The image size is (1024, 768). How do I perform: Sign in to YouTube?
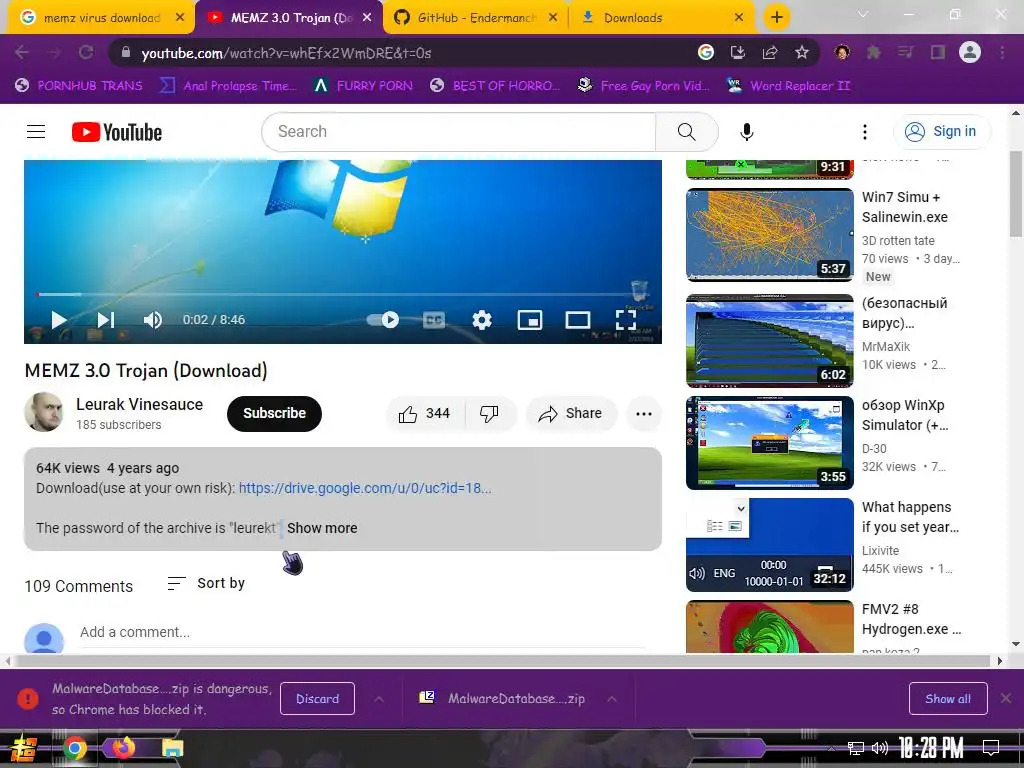942,131
